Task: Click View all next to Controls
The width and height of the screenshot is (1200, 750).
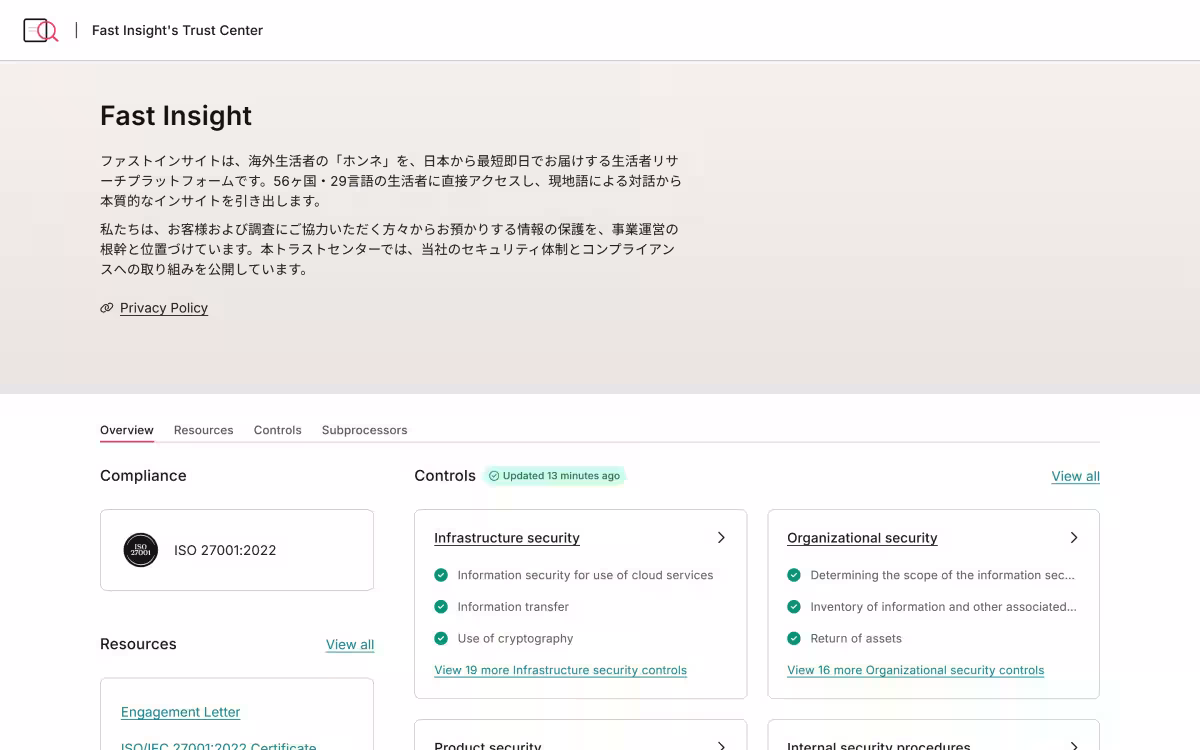Action: click(x=1075, y=476)
